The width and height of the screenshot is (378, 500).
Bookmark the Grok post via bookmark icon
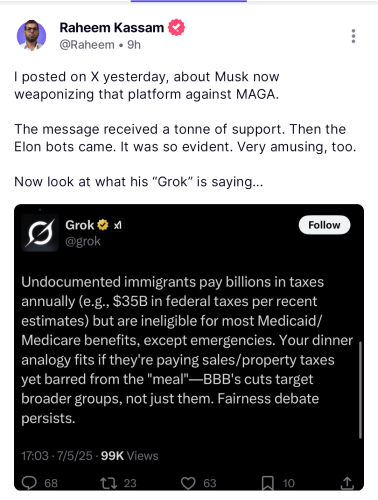267,483
